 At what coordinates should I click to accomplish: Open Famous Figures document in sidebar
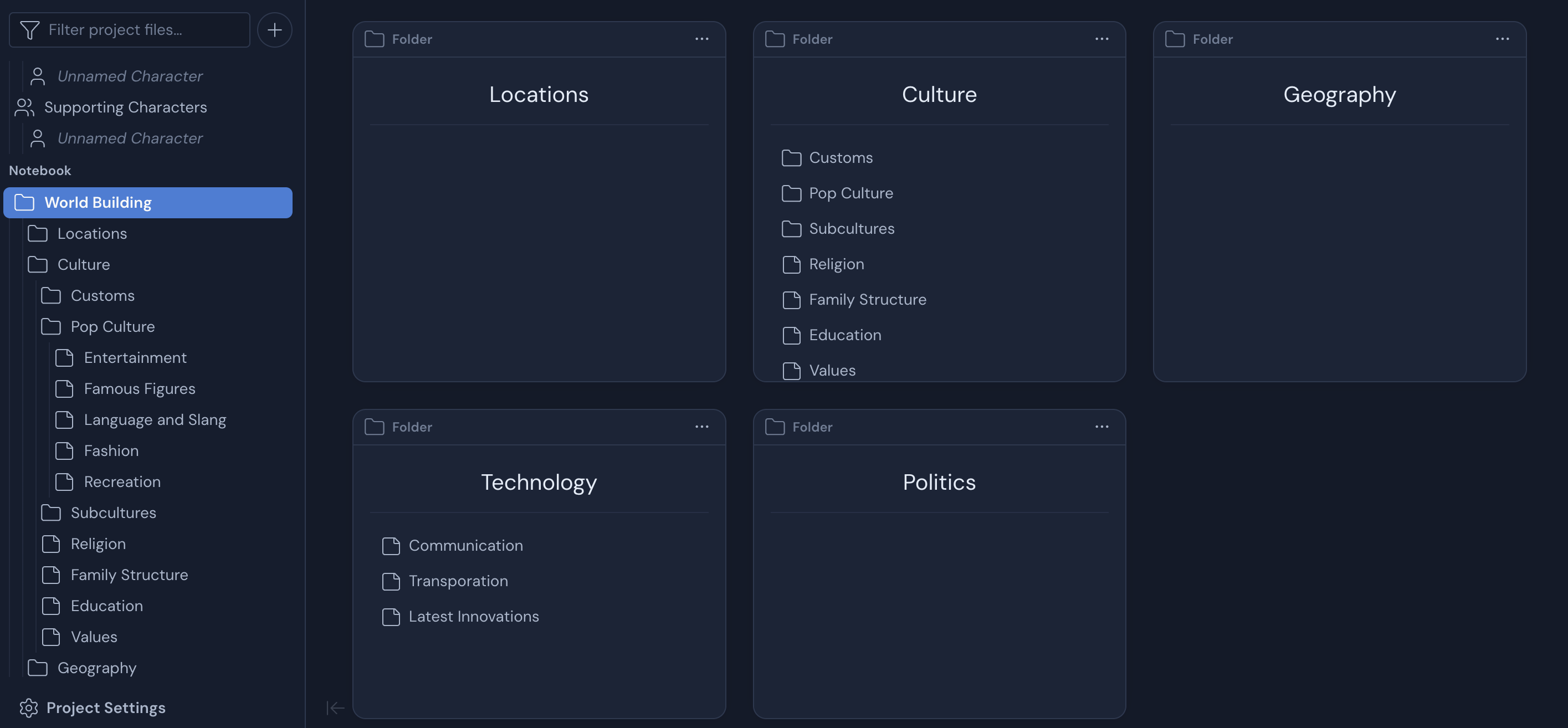[140, 388]
